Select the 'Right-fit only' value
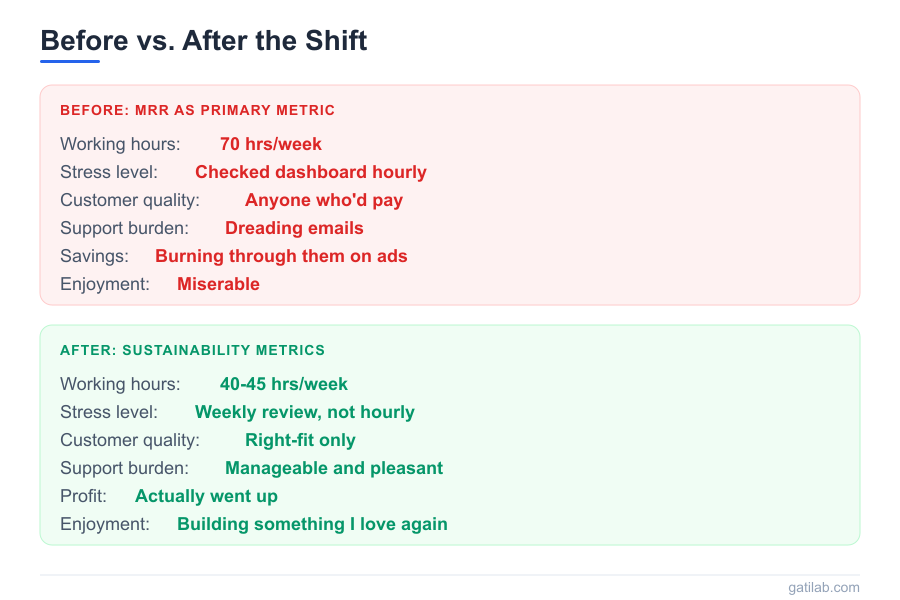Screen dimensions: 900x600 tap(300, 440)
